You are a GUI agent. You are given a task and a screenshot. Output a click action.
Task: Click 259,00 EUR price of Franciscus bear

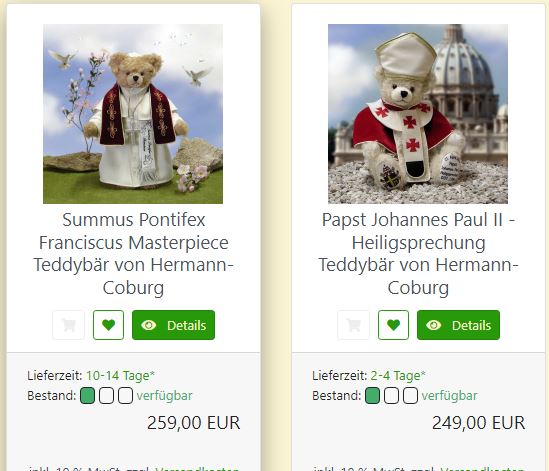194,423
